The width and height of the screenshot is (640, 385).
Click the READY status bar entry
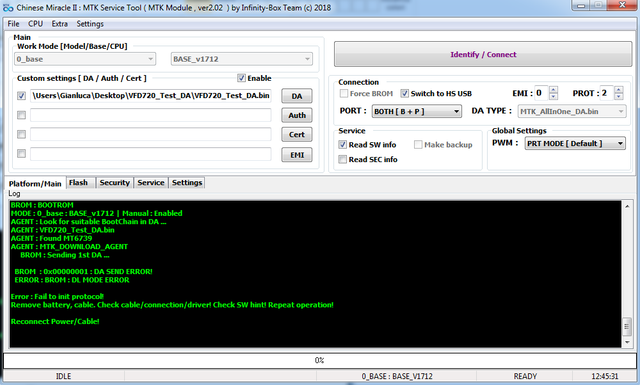525,376
